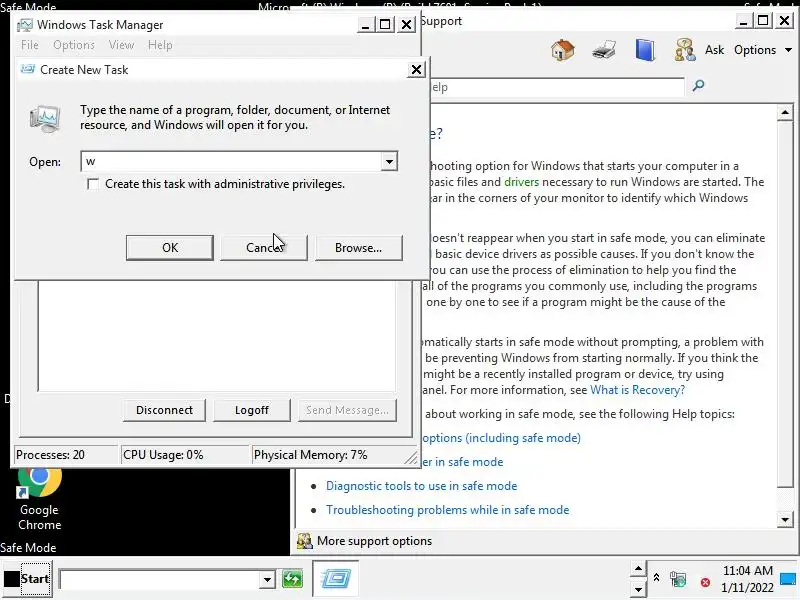This screenshot has width=800, height=600.
Task: Click Help window scrollbar down arrow
Action: click(785, 520)
